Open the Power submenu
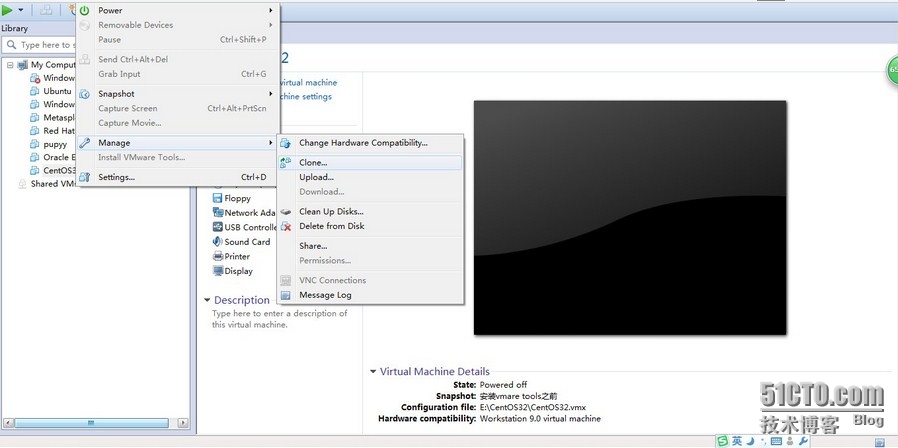 pyautogui.click(x=178, y=10)
